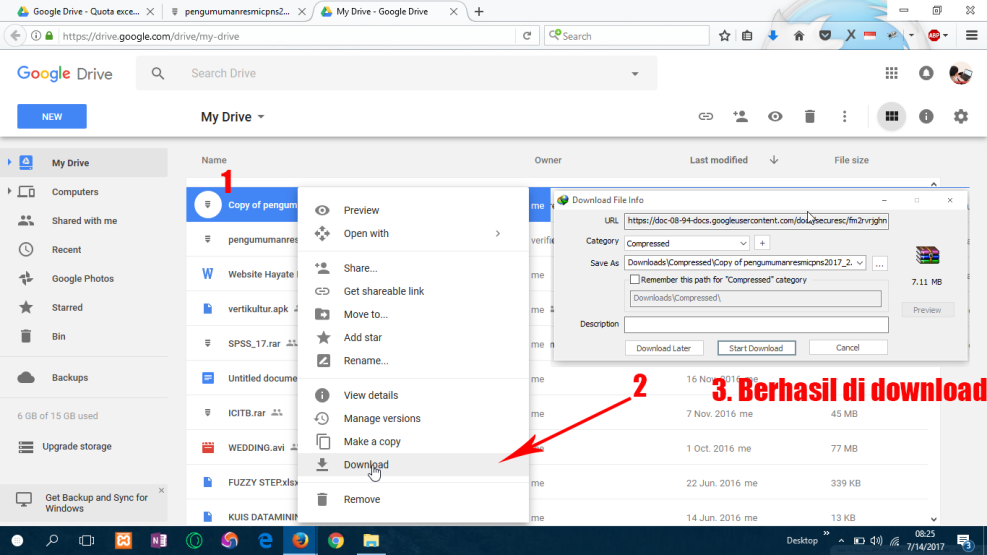
Task: Cancel the Download File Info dialog
Action: [x=848, y=347]
